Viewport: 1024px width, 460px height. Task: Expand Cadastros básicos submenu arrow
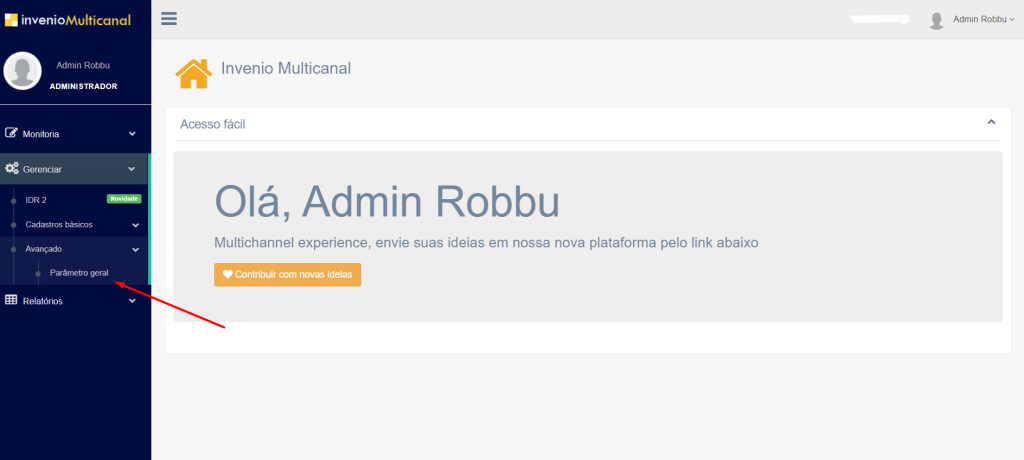[135, 225]
